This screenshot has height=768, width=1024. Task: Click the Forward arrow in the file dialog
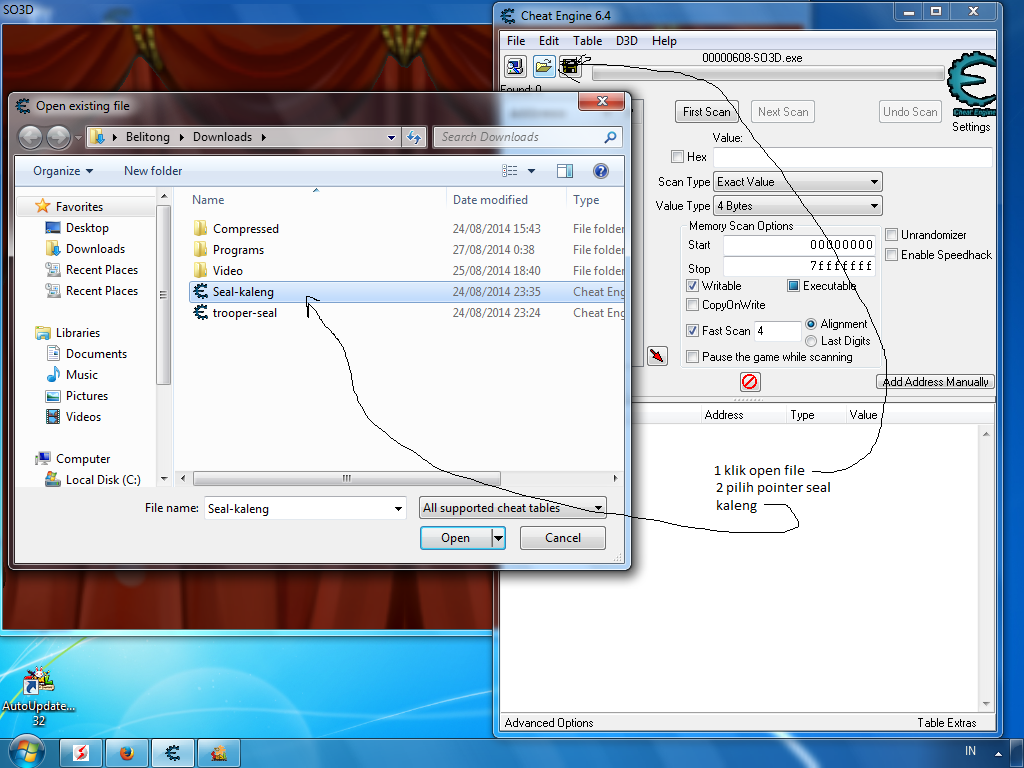coord(58,137)
